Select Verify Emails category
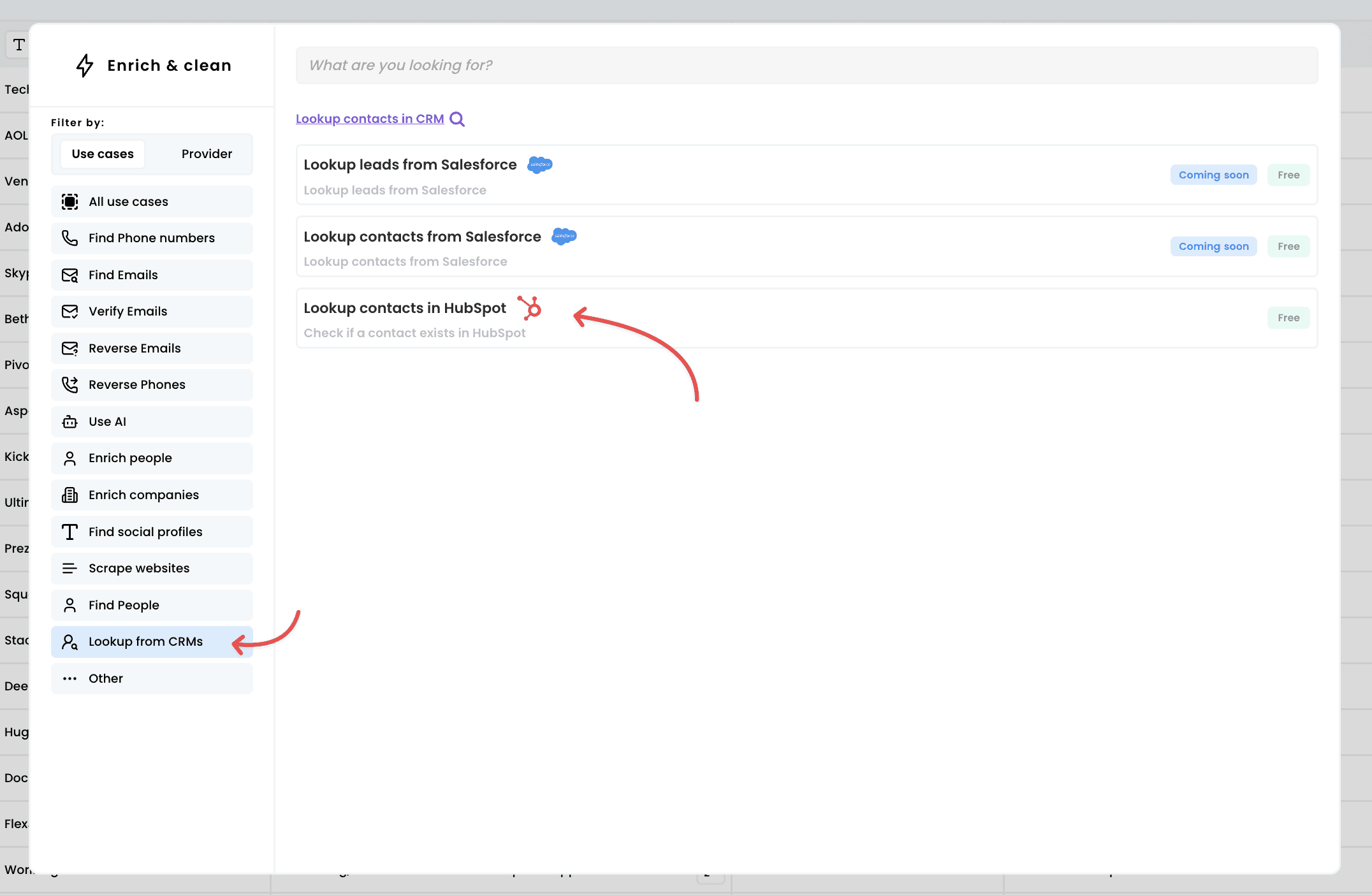Viewport: 1372px width, 895px height. point(152,312)
